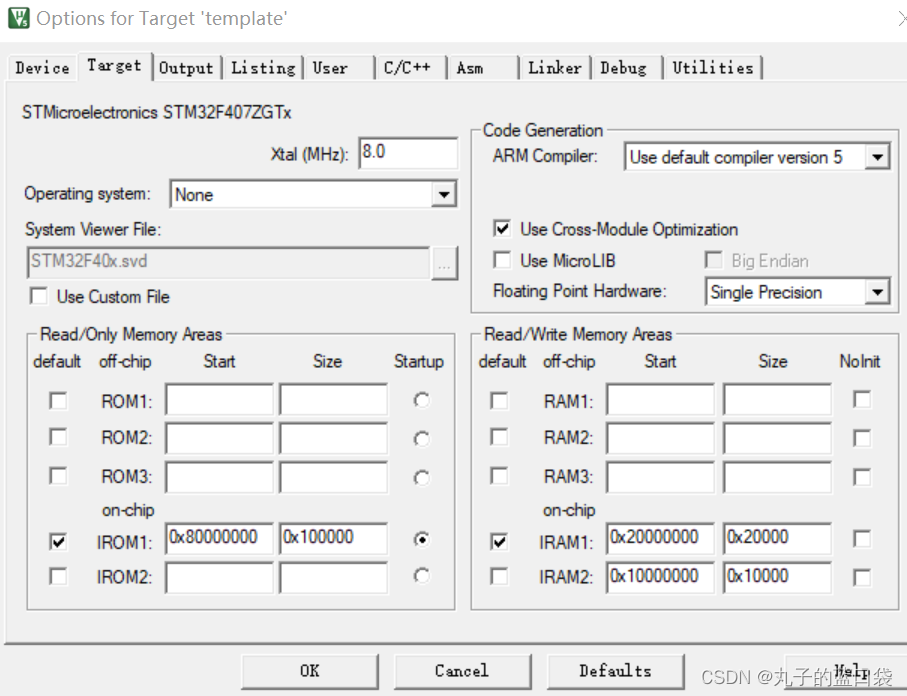Screen dimensions: 907x696
Task: Edit the IRAM1 Start address 0x20000000
Action: 661,539
